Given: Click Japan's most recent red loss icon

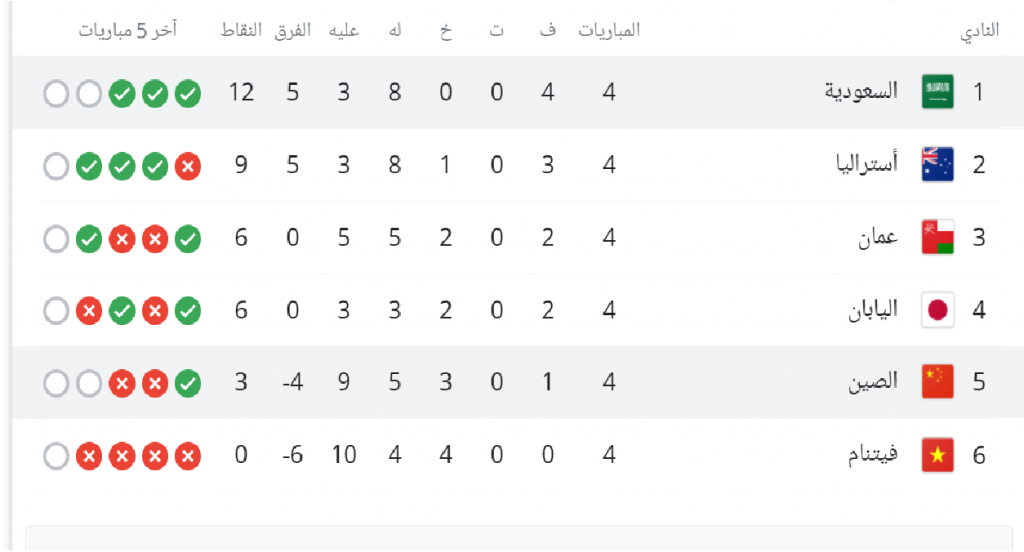Looking at the screenshot, I should [89, 311].
